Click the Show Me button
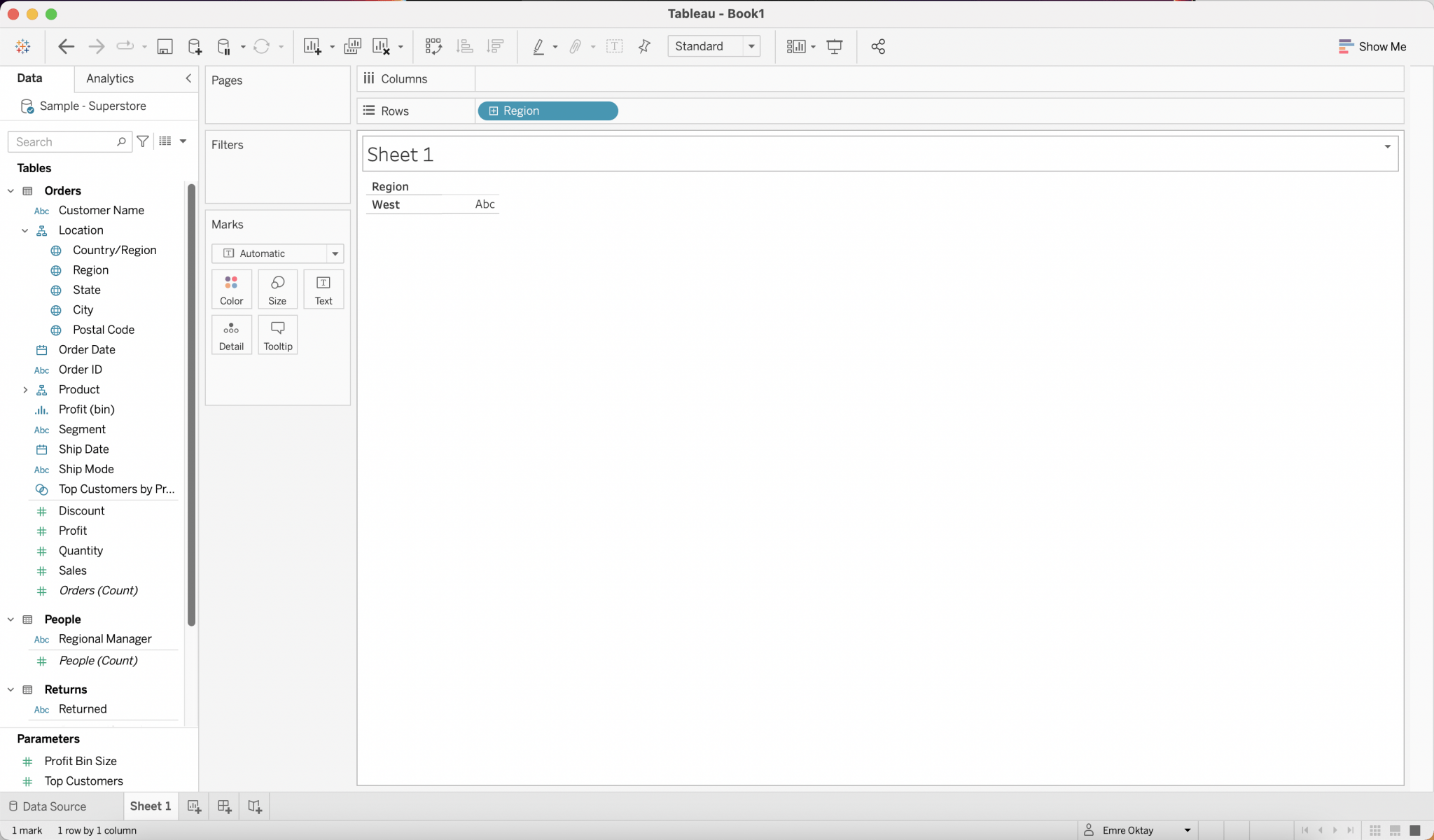 (1371, 46)
